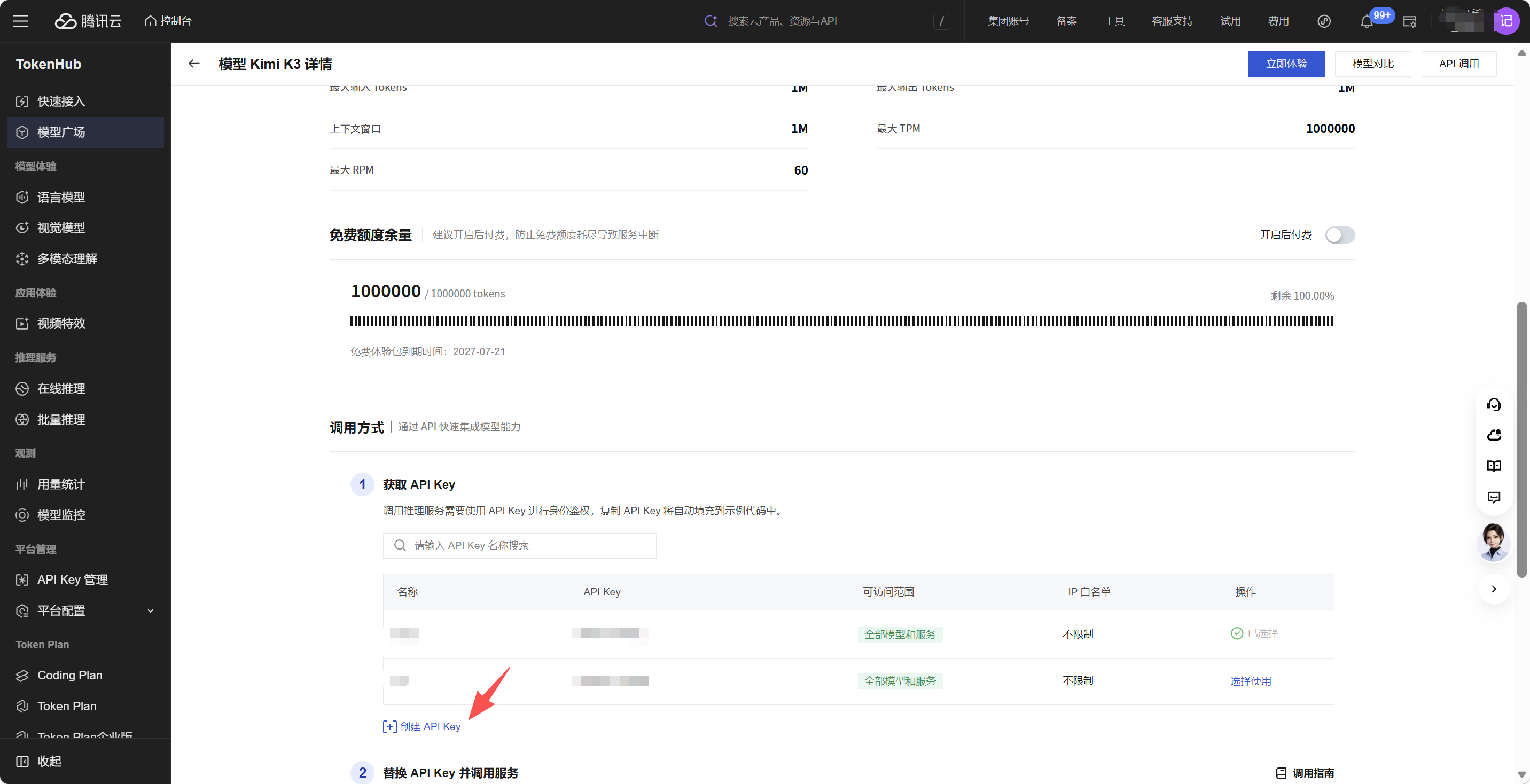Click the feedback message floating icon
The width and height of the screenshot is (1530, 784).
click(1494, 497)
